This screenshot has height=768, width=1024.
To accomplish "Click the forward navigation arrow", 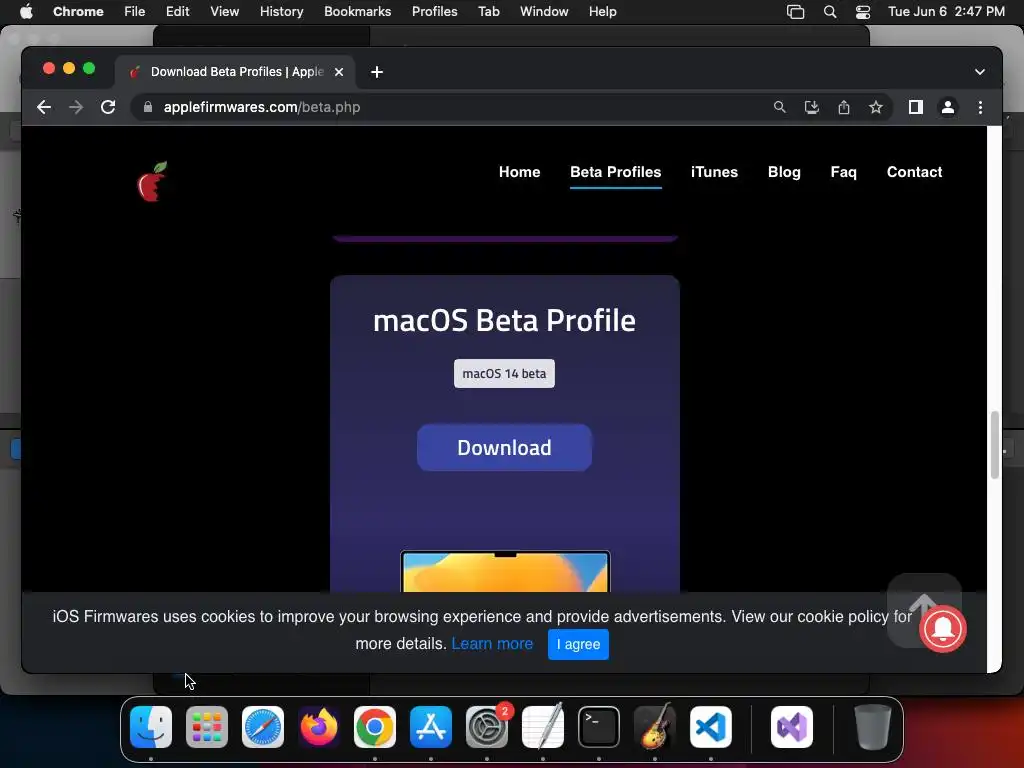I will [76, 107].
